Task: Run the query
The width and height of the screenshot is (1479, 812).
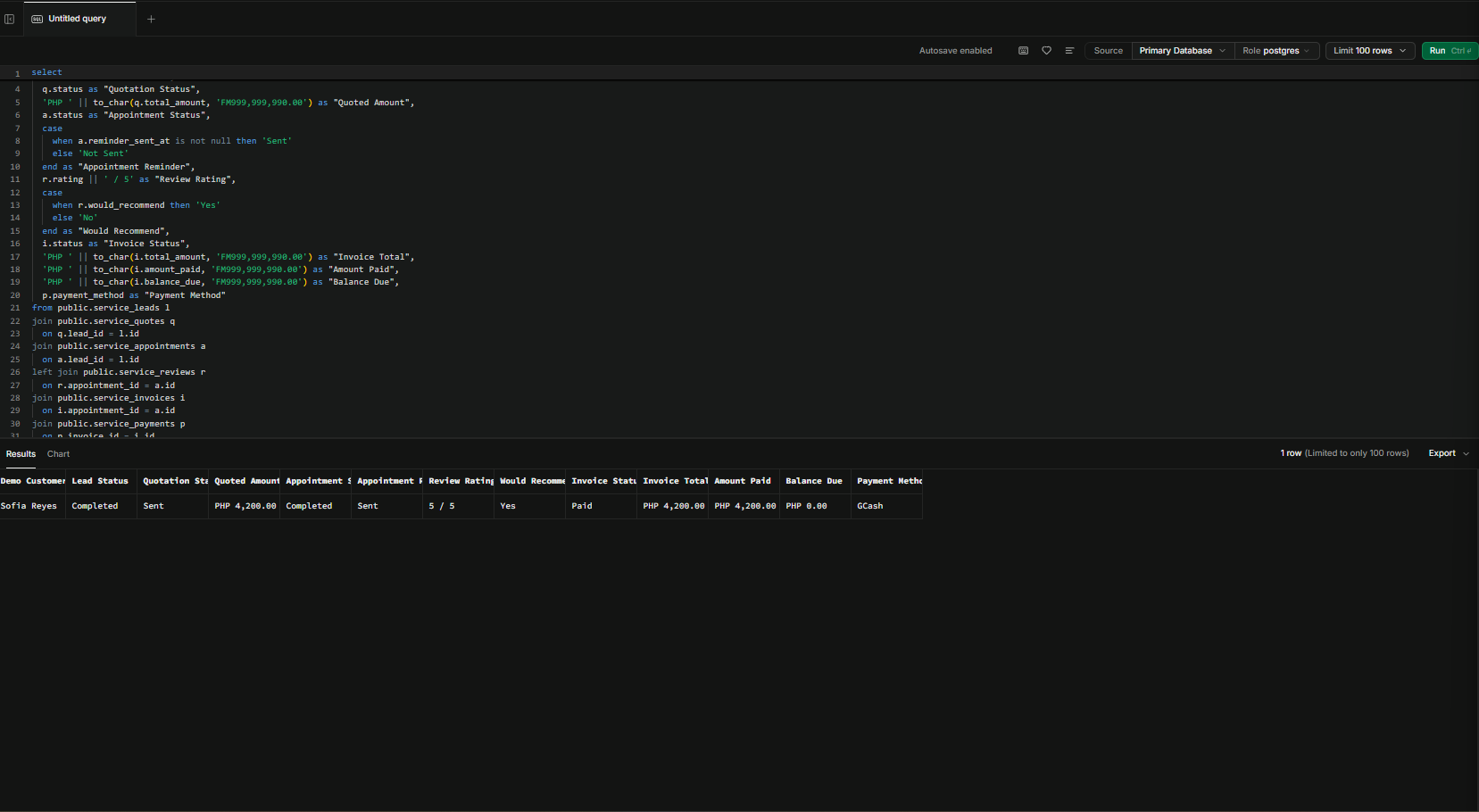Action: point(1450,51)
